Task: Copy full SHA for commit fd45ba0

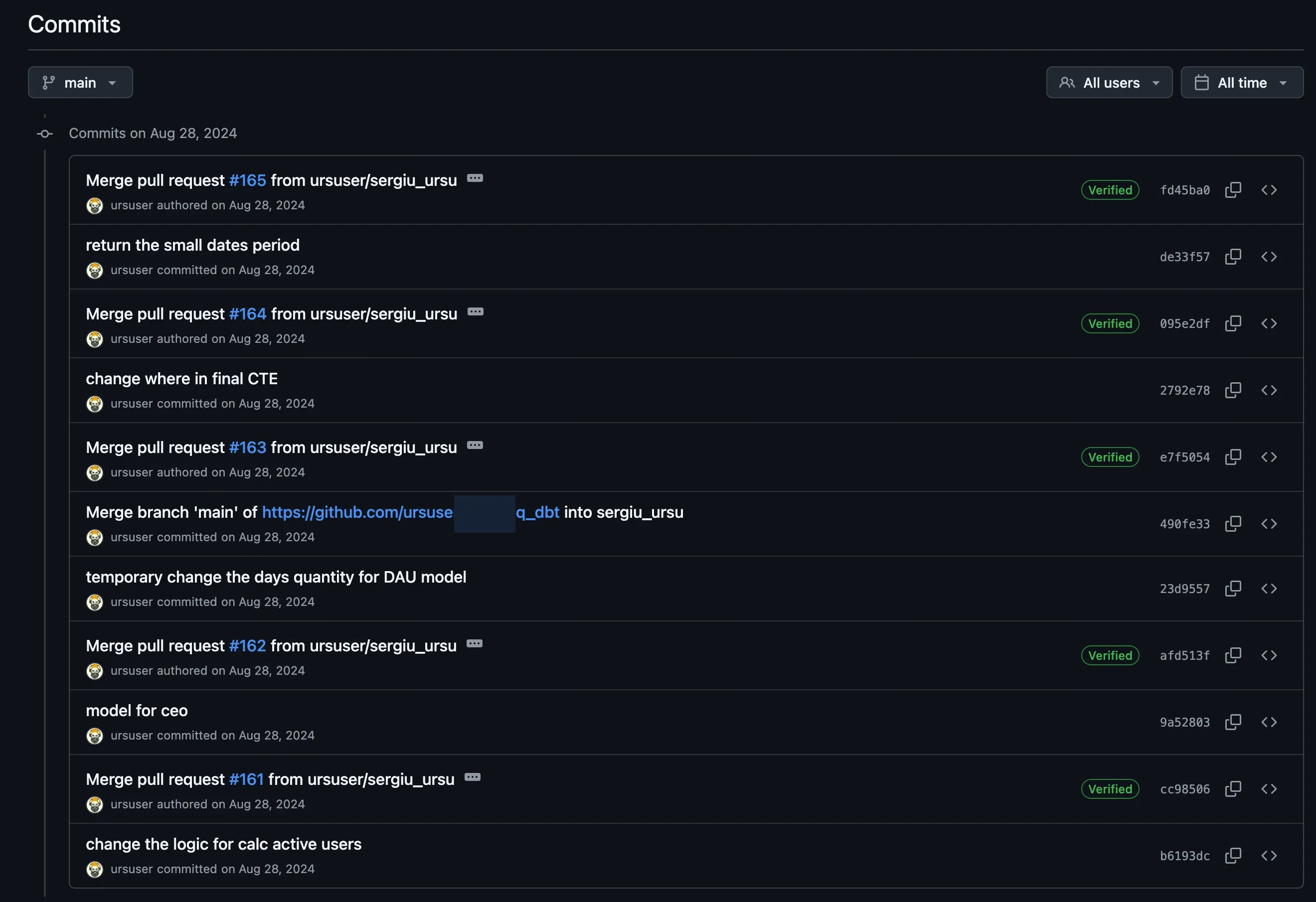Action: [1233, 190]
